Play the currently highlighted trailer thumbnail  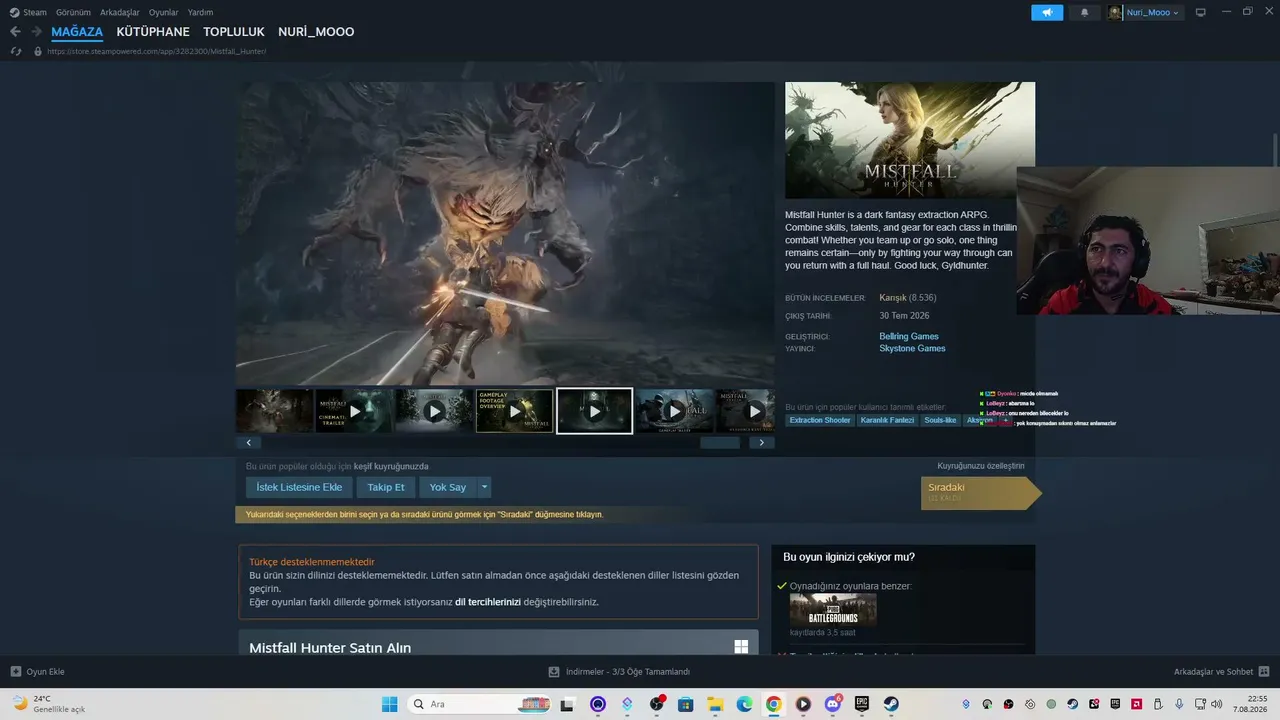coord(594,411)
